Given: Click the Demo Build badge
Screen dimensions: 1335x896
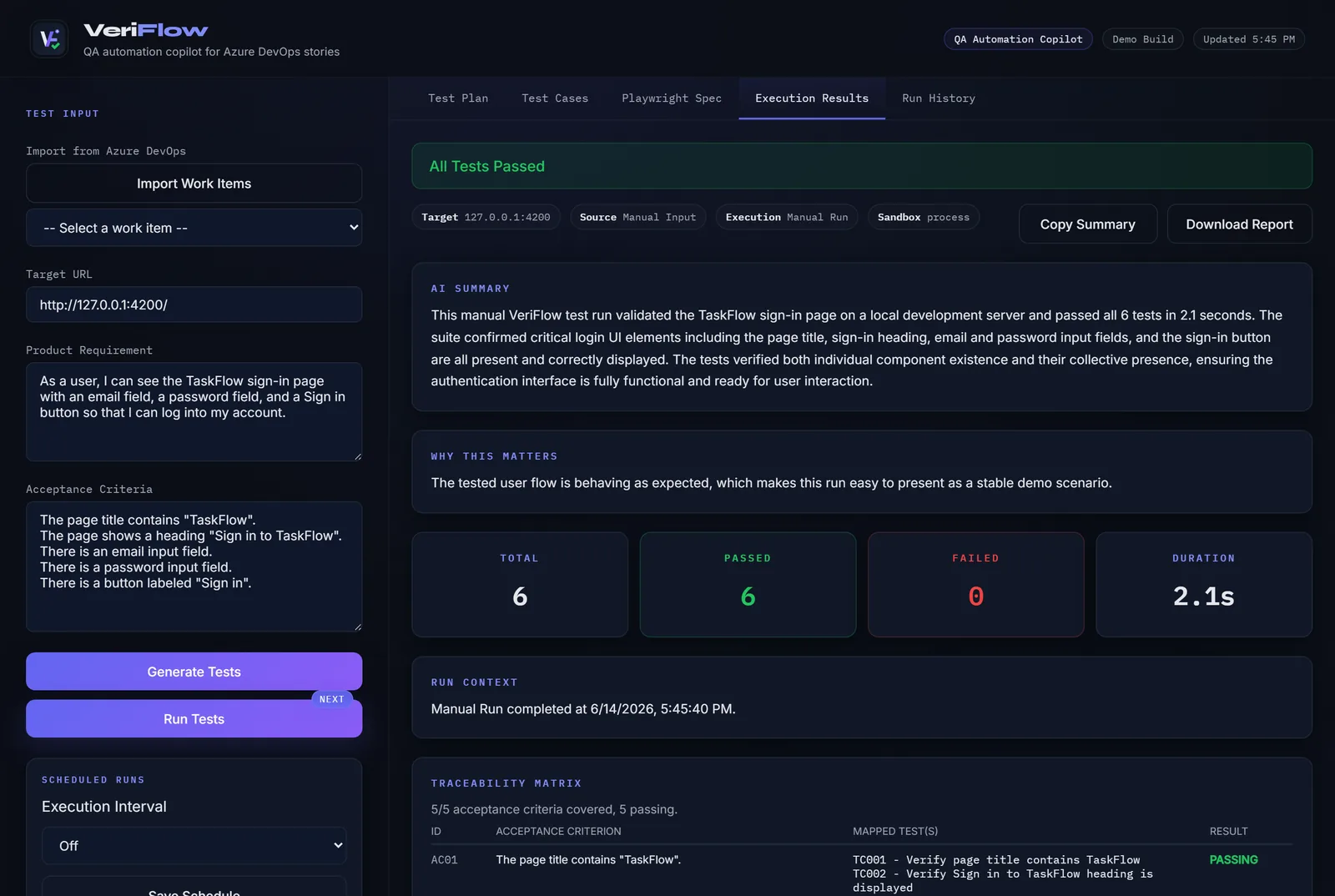Looking at the screenshot, I should click(1142, 39).
